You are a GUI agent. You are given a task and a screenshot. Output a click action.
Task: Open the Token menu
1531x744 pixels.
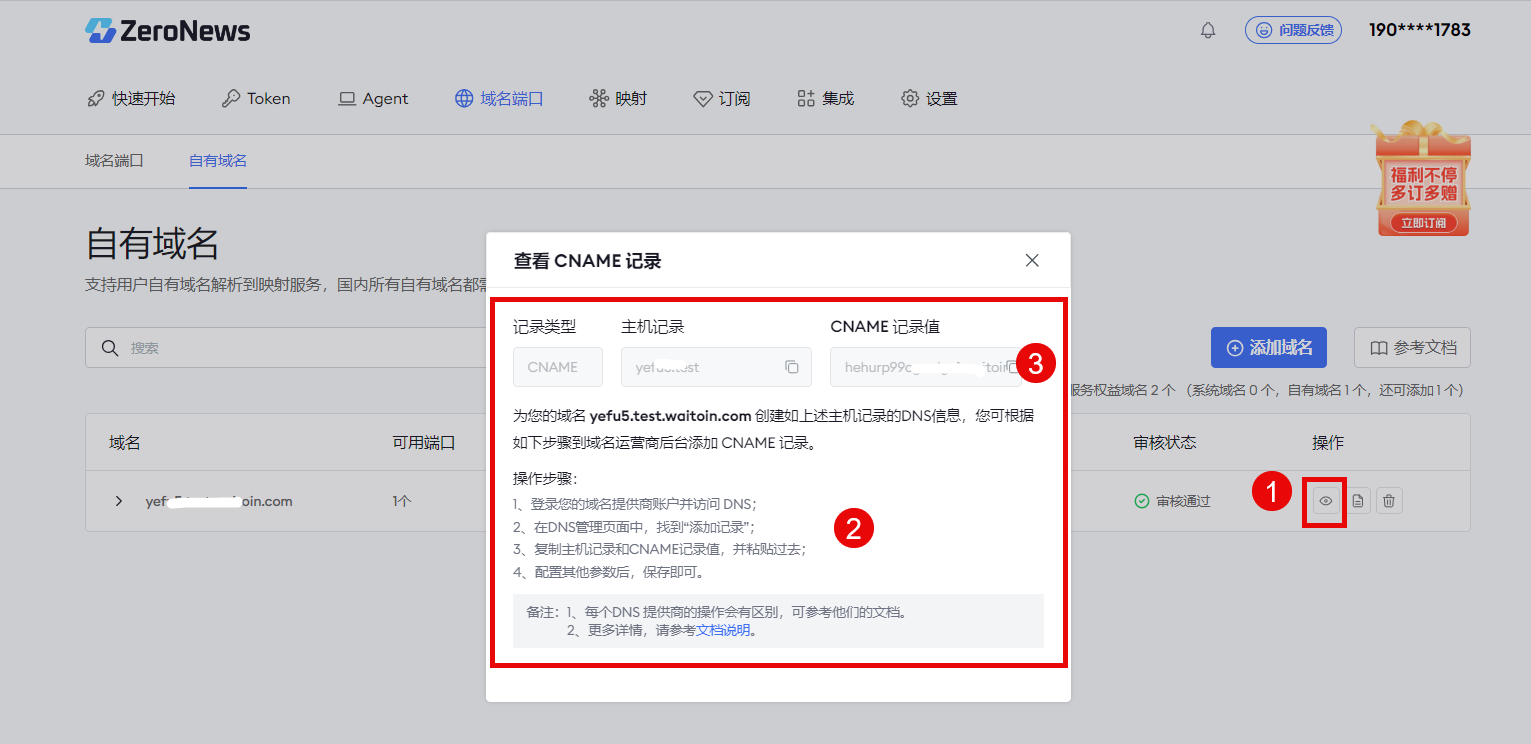coord(256,98)
